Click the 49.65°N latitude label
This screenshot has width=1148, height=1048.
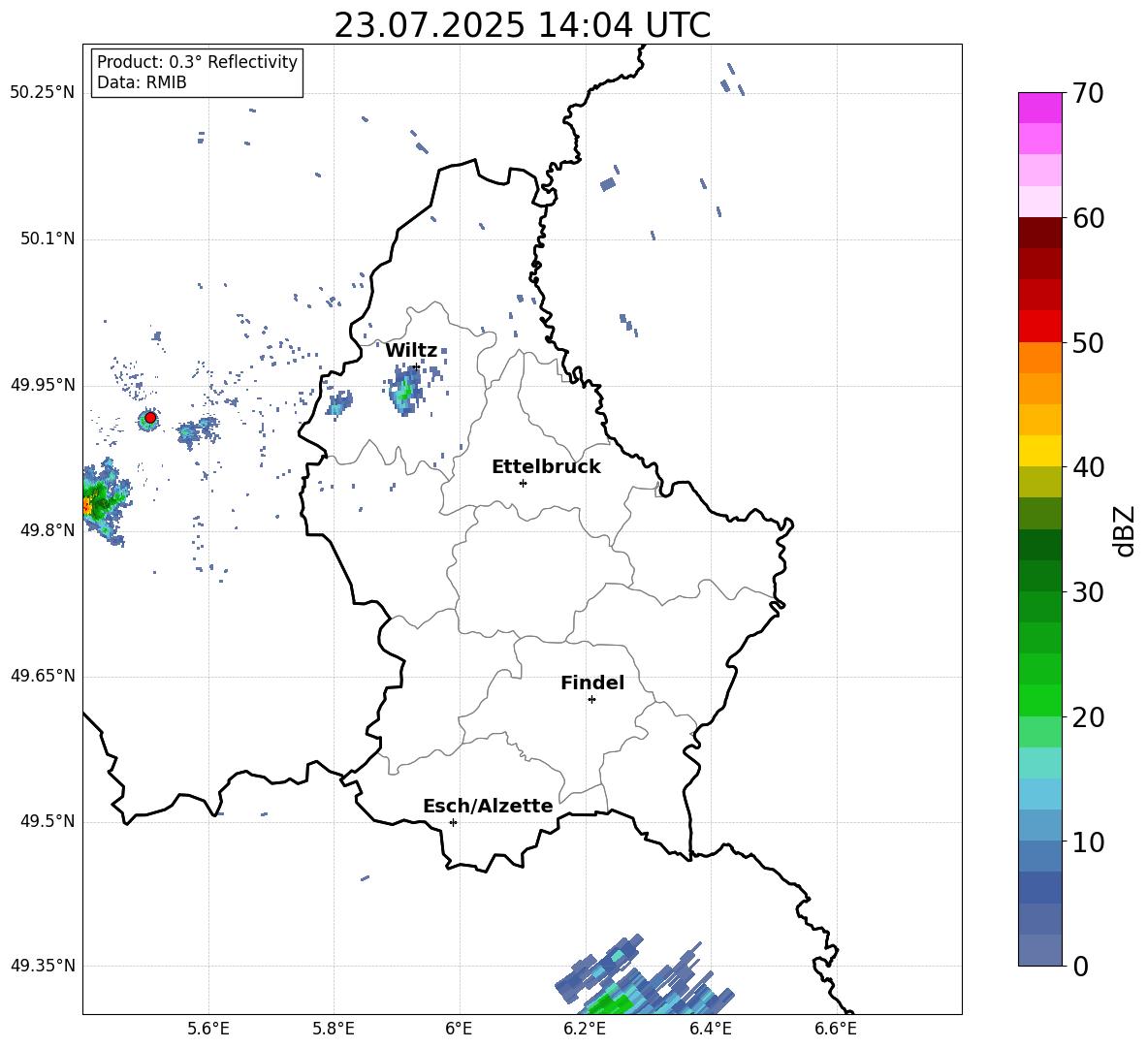(x=43, y=676)
